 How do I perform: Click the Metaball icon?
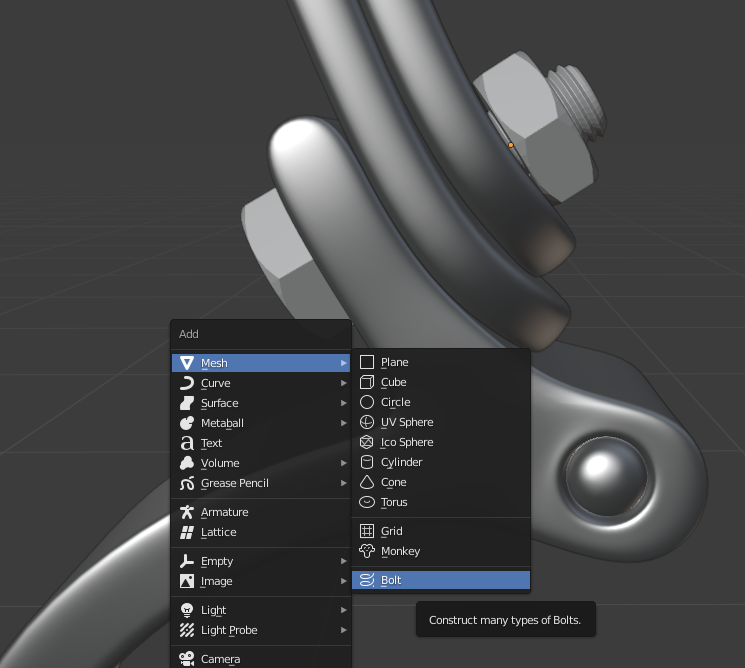click(187, 423)
